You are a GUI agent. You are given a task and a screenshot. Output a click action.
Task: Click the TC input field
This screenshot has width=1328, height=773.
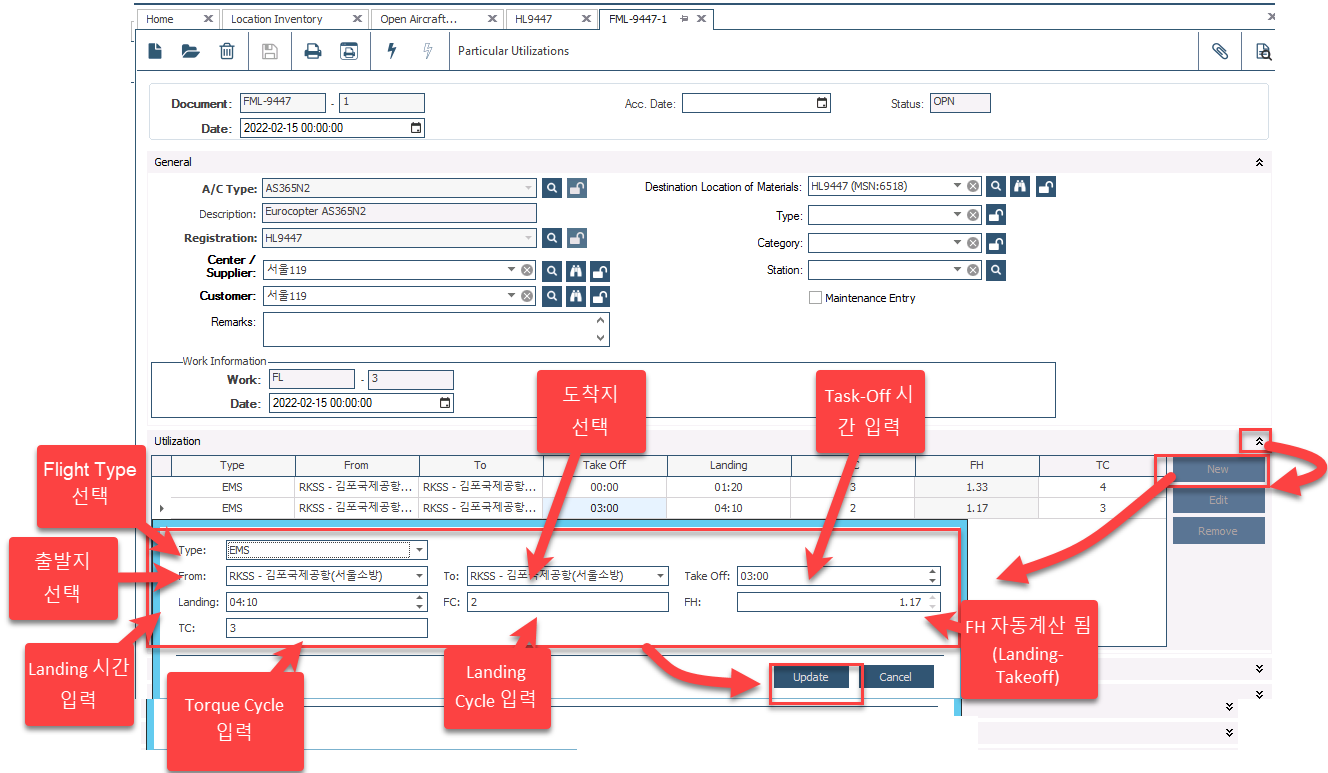(326, 628)
